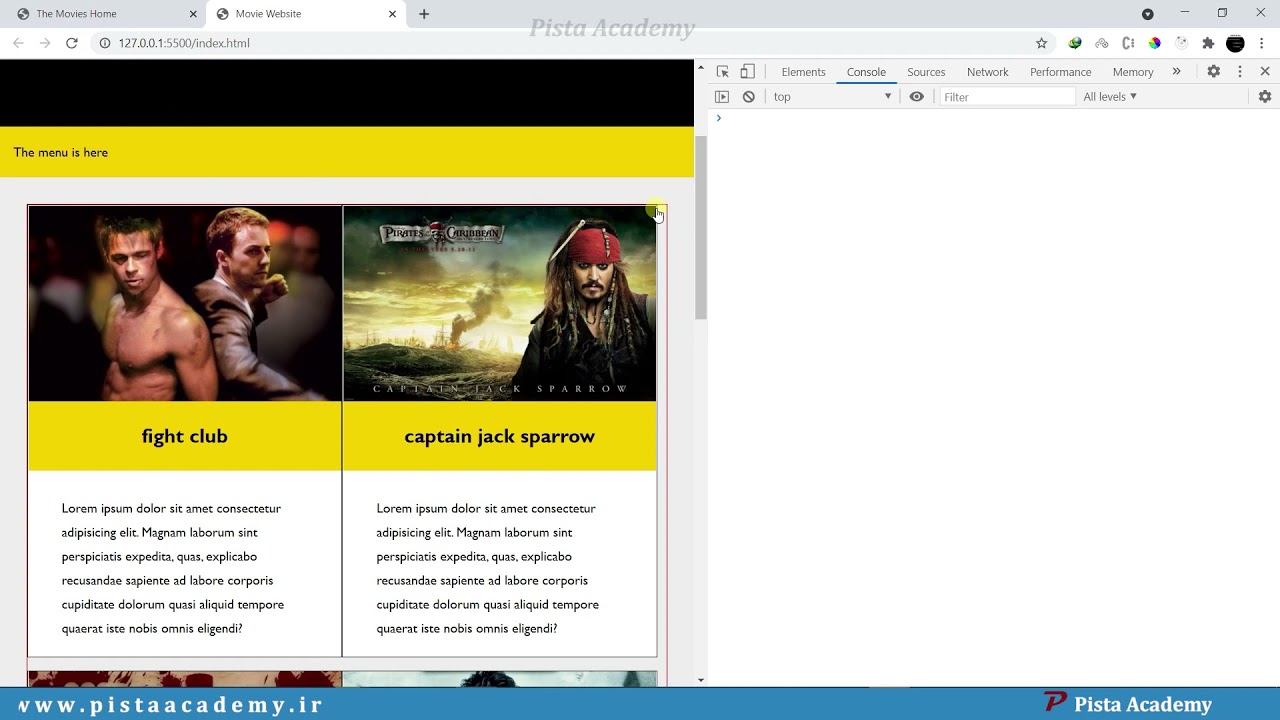The image size is (1280, 720).
Task: Click the captain jack sparrow Lorem ipsum description
Action: point(488,568)
